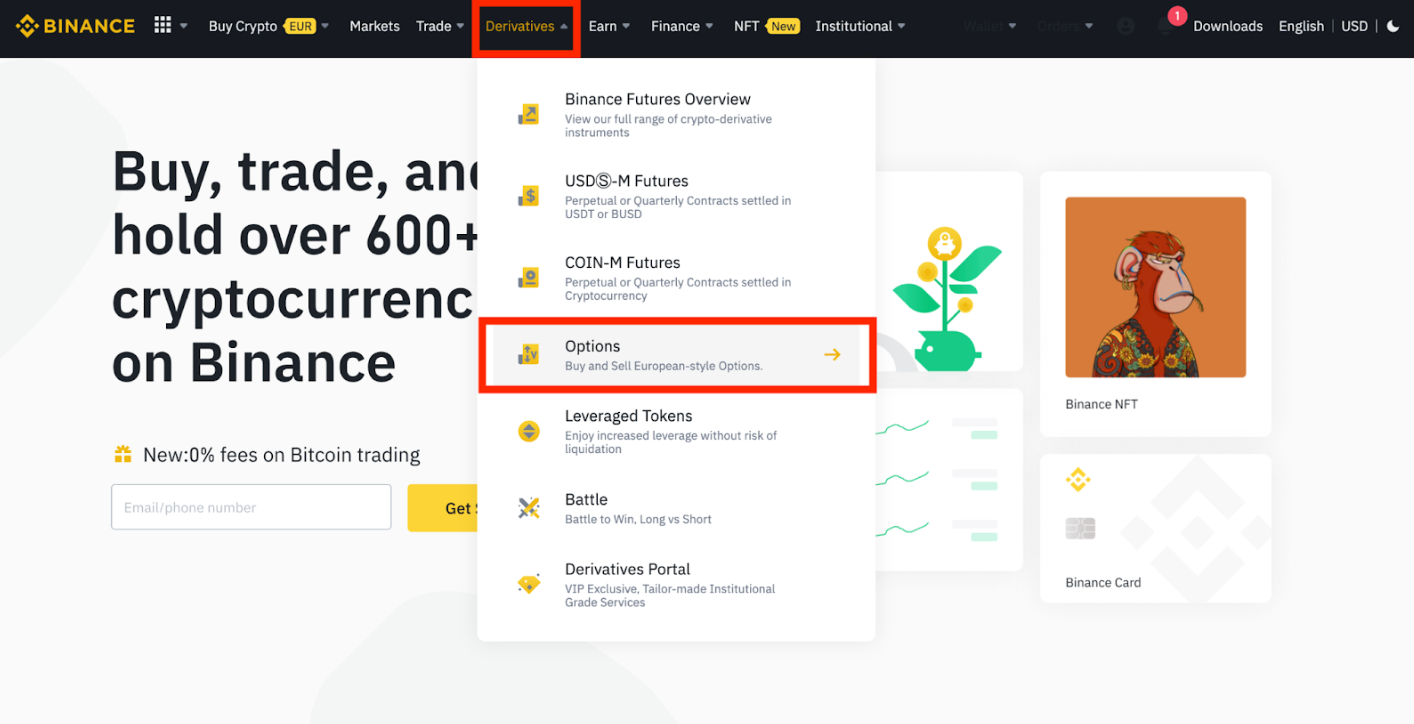Viewport: 1414px width, 724px height.
Task: Click the Leveraged Tokens icon
Action: tap(528, 431)
